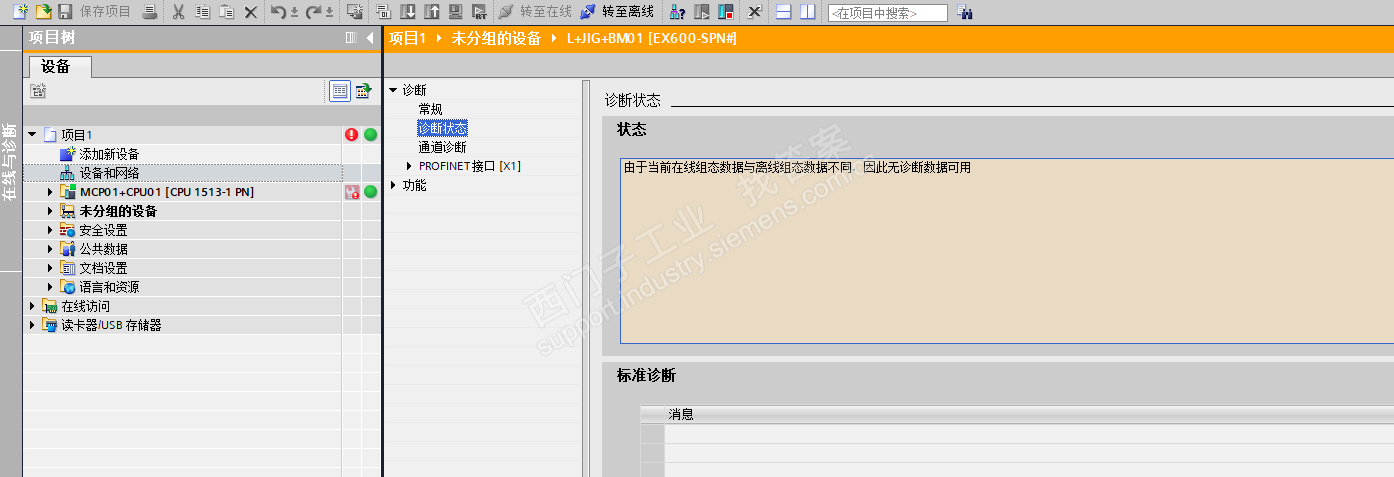This screenshot has height=477, width=1394.
Task: Expand the 未分组的设备 tree node
Action: [50, 211]
